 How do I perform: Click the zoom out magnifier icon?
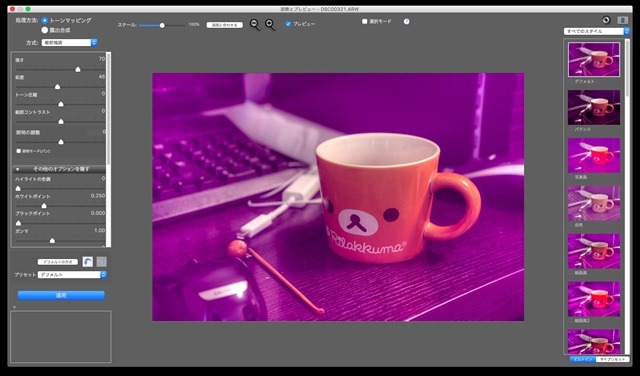255,24
